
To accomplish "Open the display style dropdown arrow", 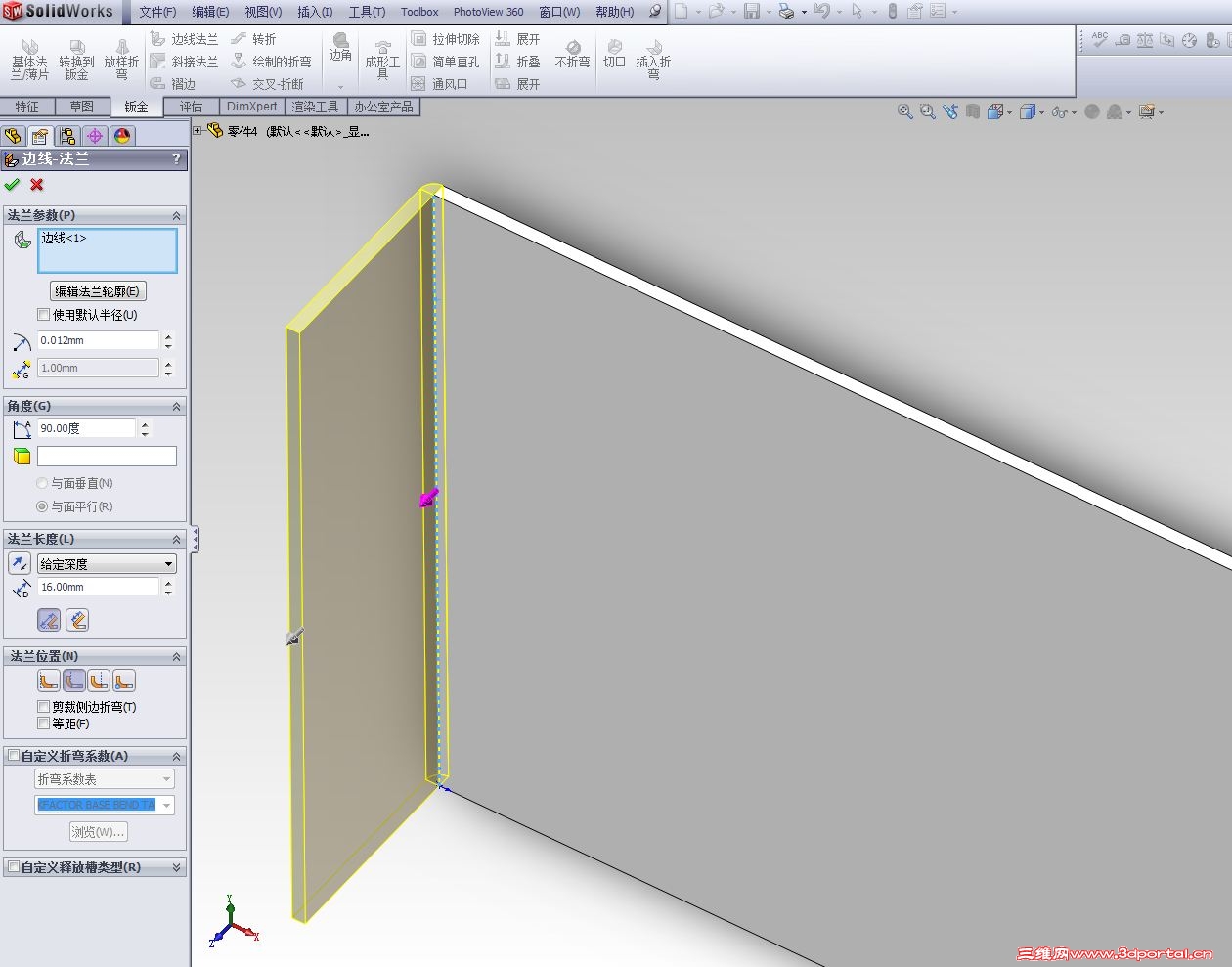I will tap(1042, 112).
